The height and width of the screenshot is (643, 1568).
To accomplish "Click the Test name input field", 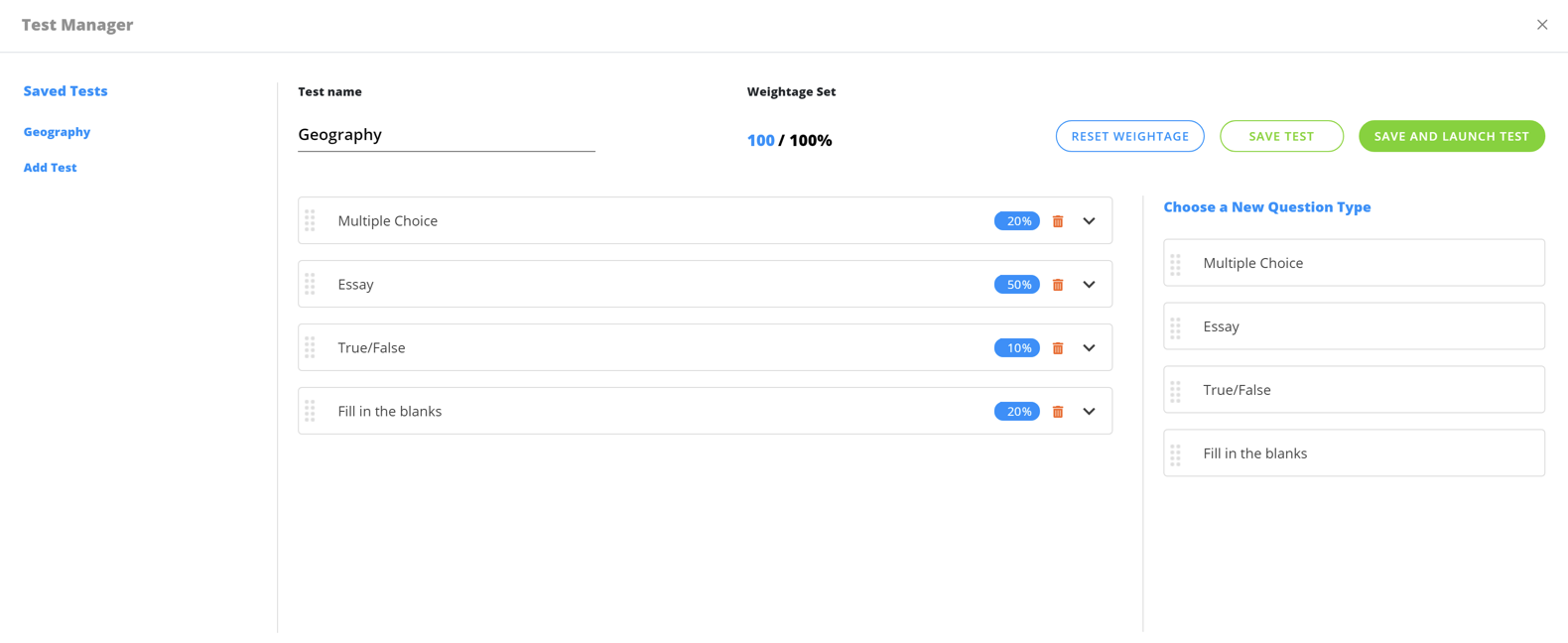I will click(x=446, y=135).
